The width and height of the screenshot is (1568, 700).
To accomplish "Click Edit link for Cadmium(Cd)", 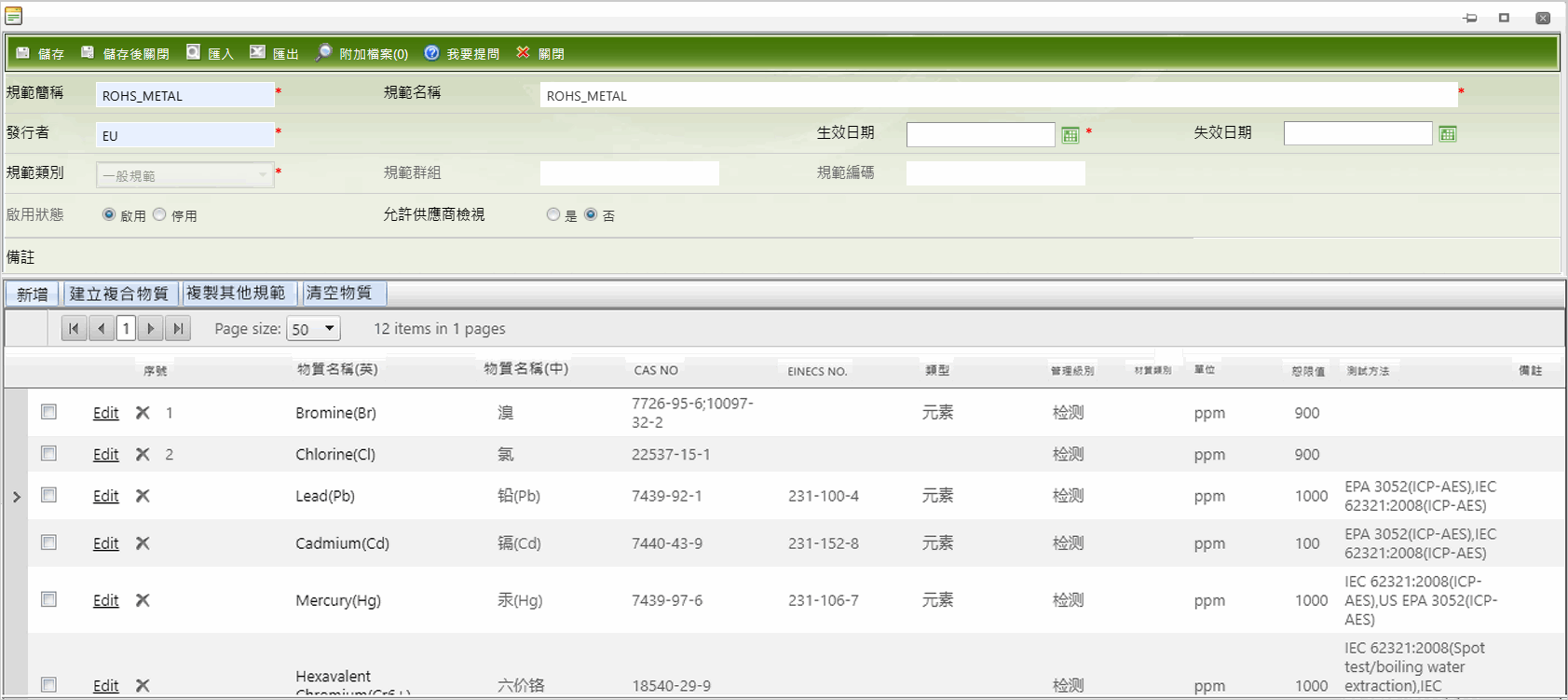I will (105, 544).
